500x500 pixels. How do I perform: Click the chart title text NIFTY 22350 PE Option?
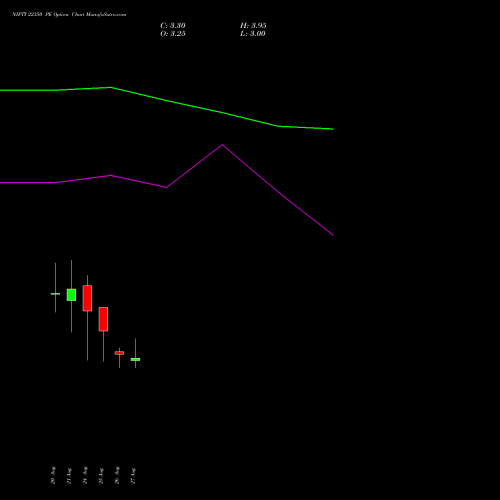click(40, 14)
